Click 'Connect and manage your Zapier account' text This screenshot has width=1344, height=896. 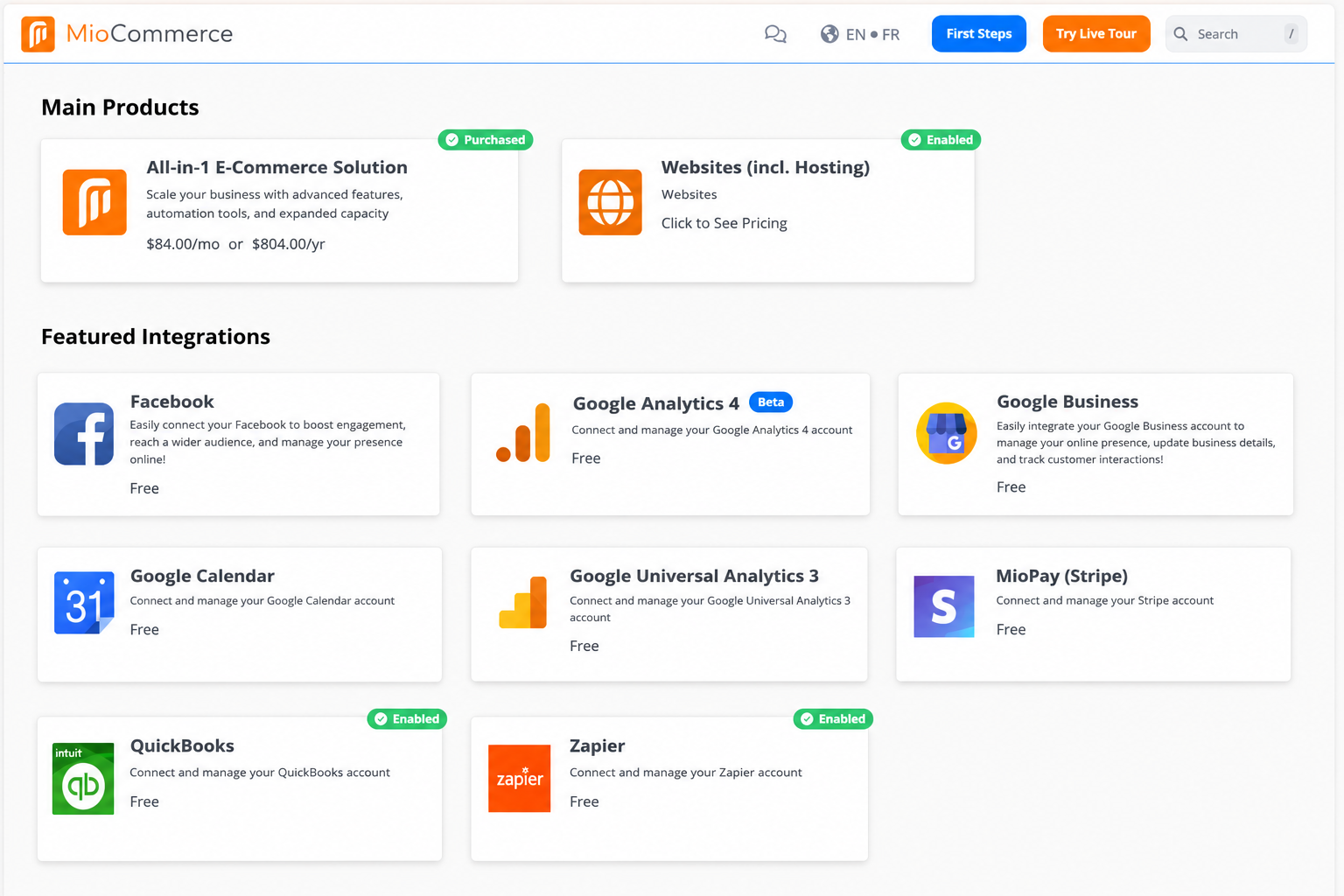(686, 773)
